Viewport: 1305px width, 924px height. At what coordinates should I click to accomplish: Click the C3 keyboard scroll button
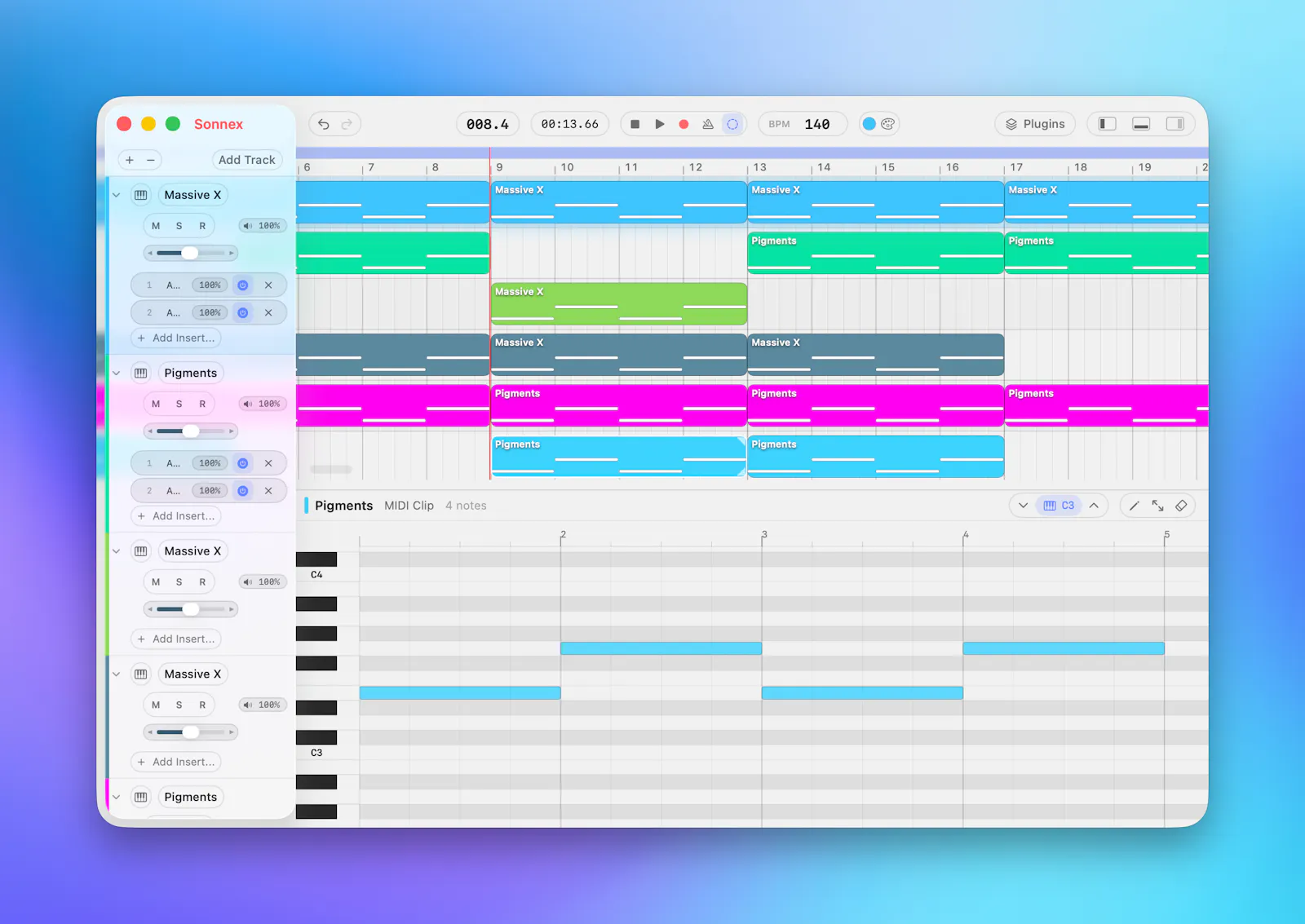point(1059,506)
